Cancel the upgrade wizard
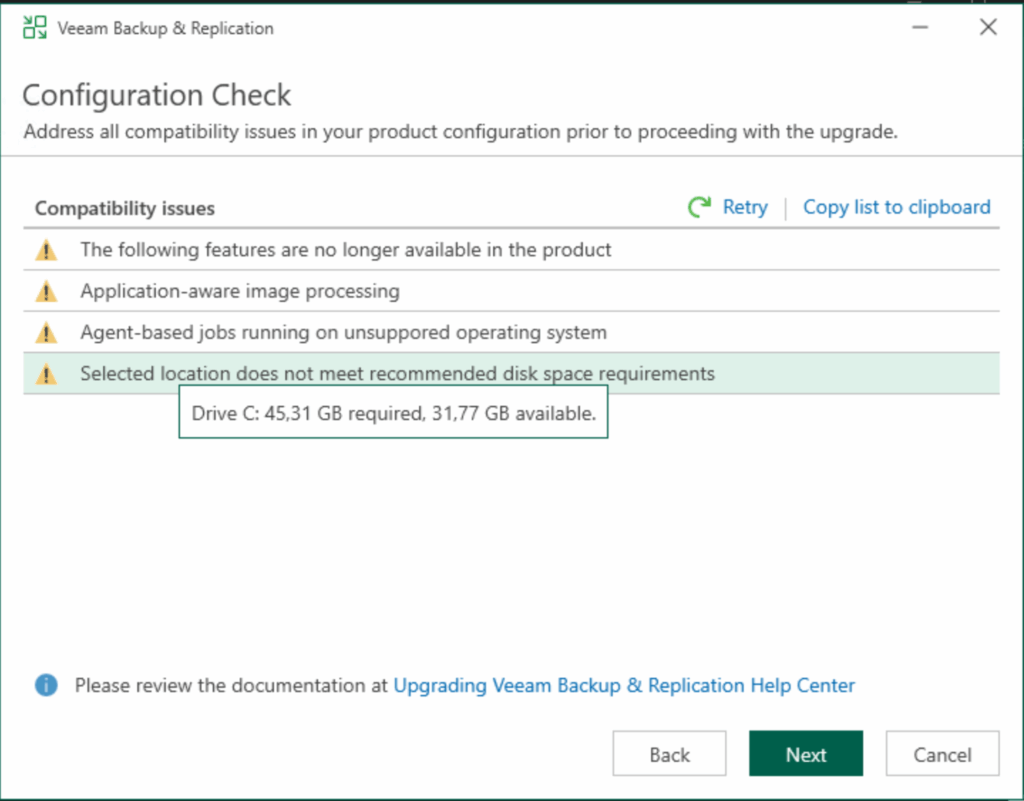This screenshot has width=1024, height=801. pyautogui.click(x=942, y=754)
